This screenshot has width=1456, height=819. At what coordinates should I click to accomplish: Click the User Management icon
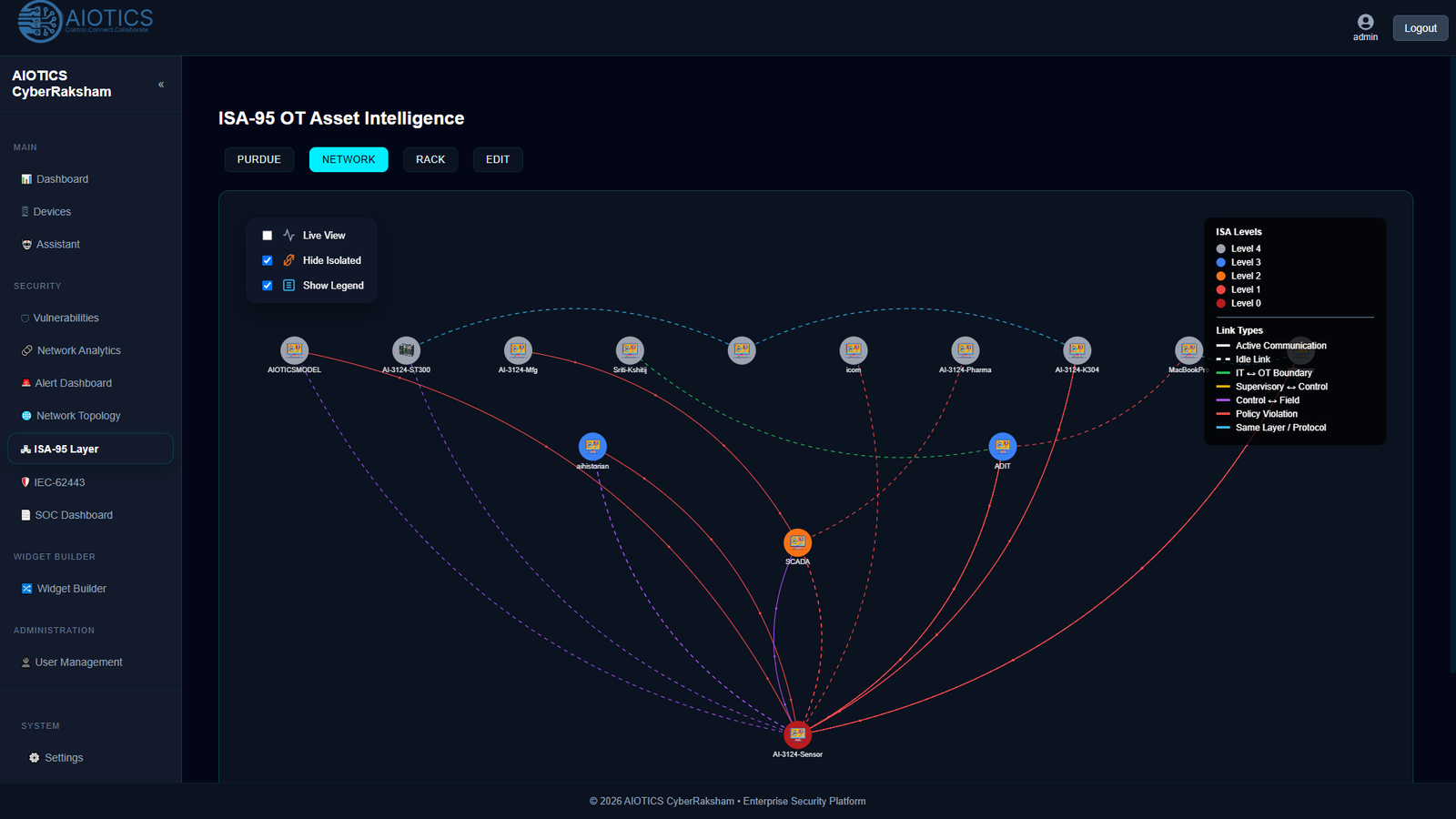click(x=25, y=662)
